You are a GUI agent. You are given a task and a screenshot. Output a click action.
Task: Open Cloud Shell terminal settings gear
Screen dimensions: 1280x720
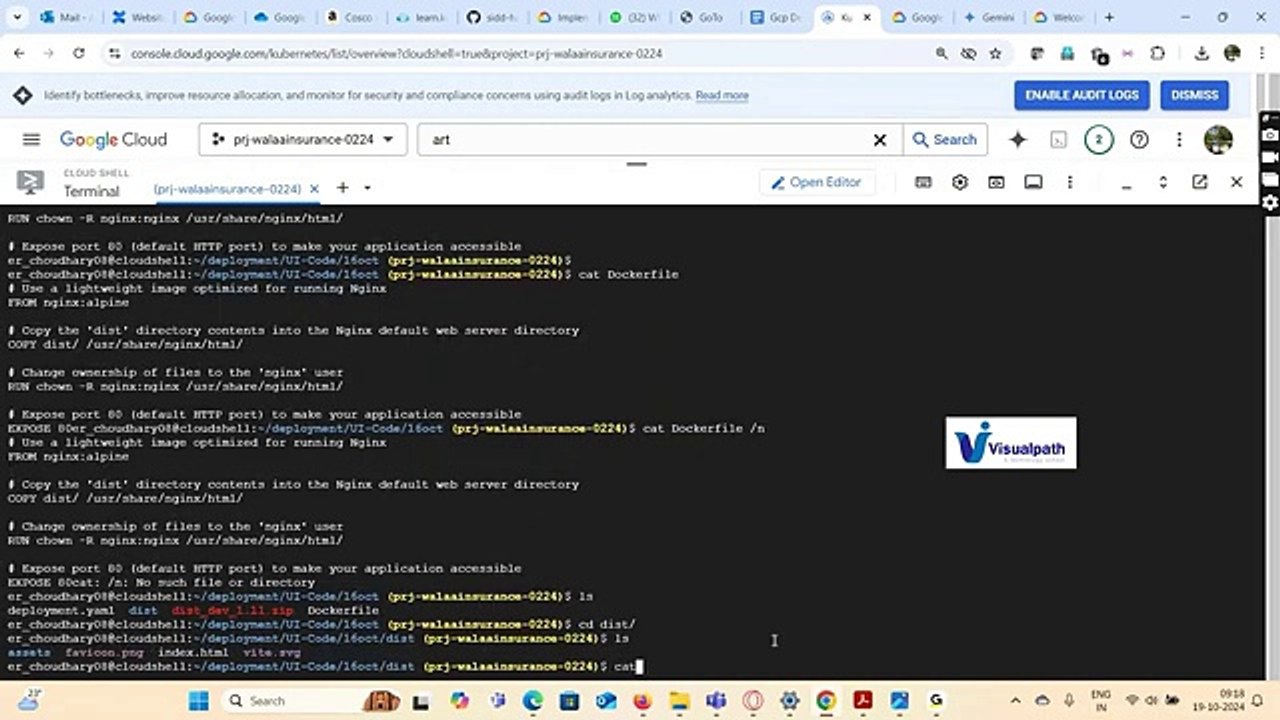[x=960, y=183]
